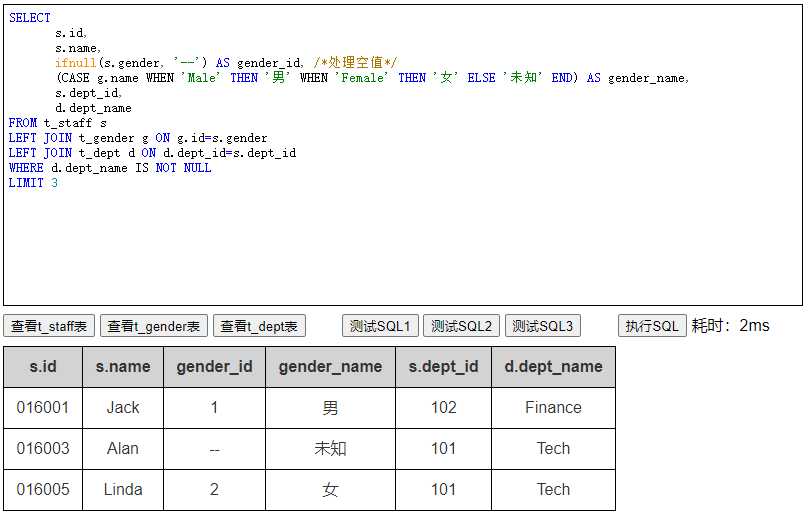Click the 未知 gender_name cell
Viewport: 808px width, 515px height.
click(330, 448)
